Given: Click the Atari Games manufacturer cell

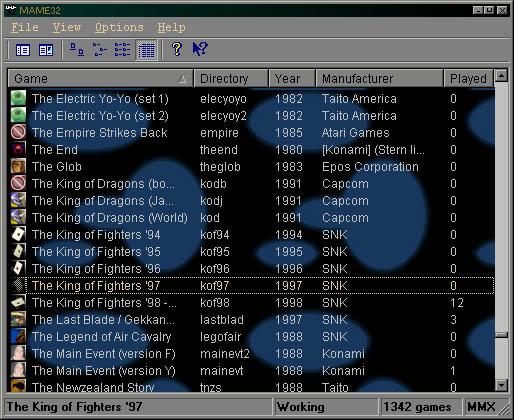Looking at the screenshot, I should (355, 133).
